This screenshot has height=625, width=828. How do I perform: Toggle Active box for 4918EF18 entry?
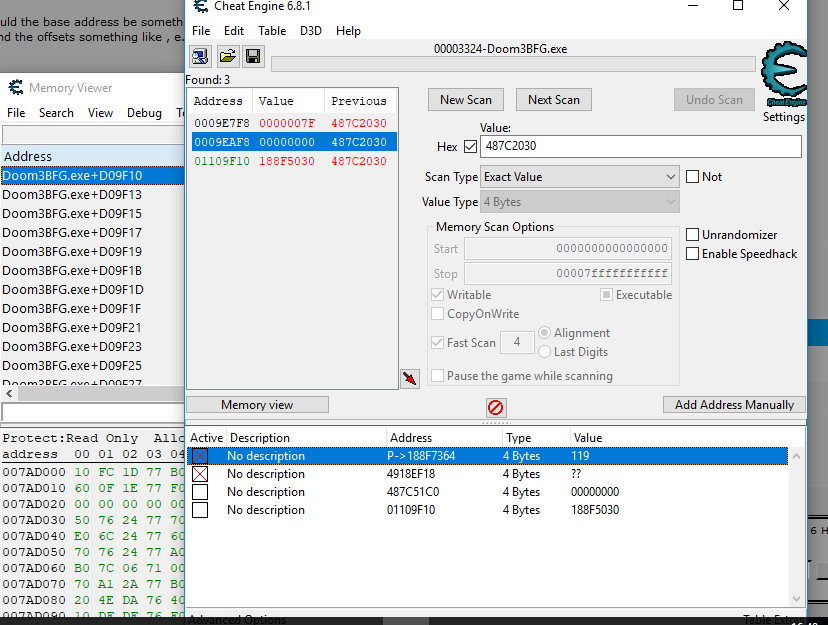click(200, 474)
